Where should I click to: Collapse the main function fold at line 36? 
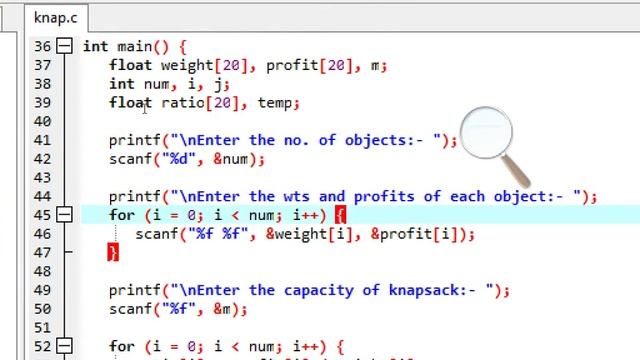pyautogui.click(x=64, y=46)
